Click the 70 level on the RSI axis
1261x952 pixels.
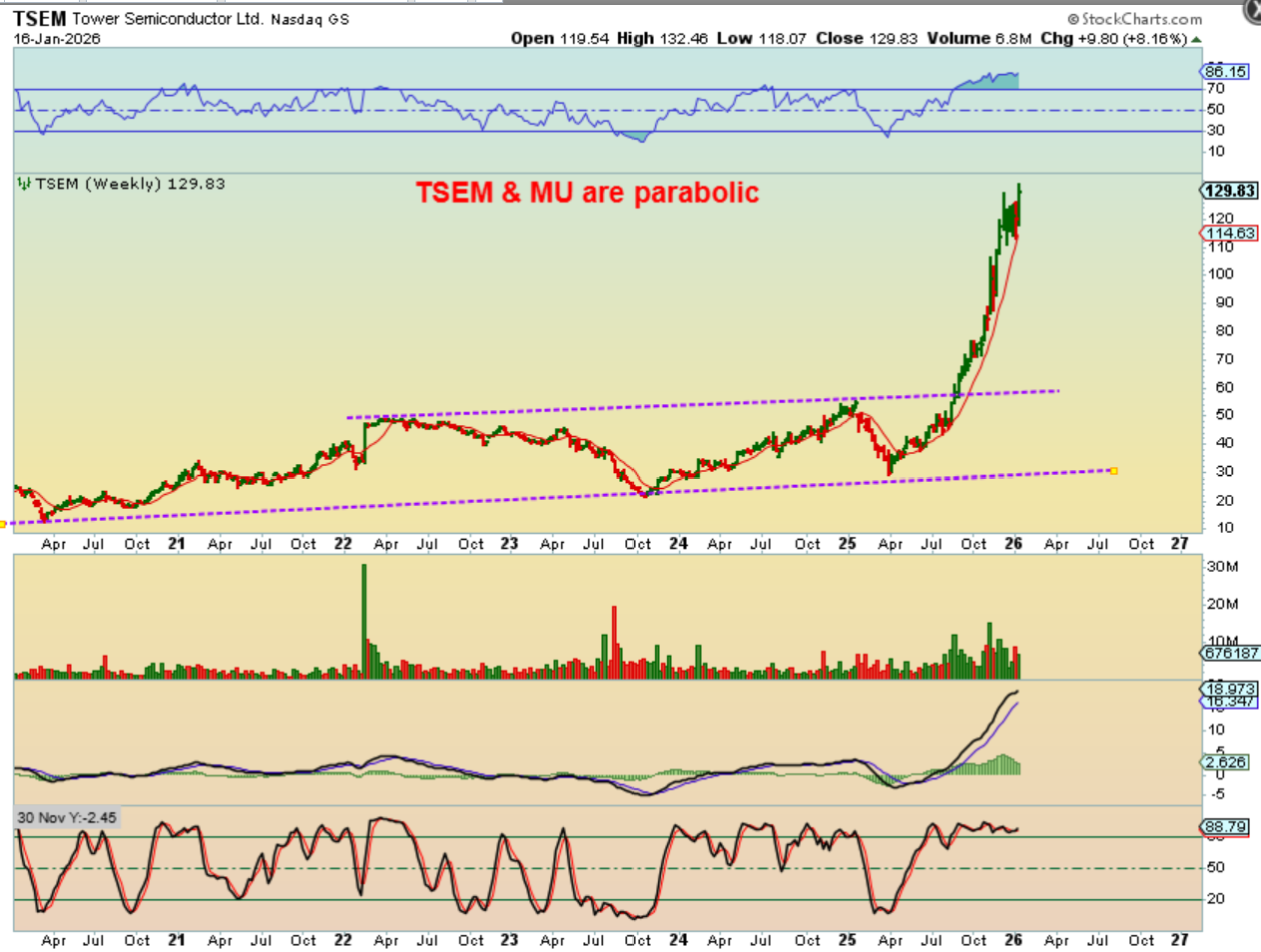[x=1215, y=89]
